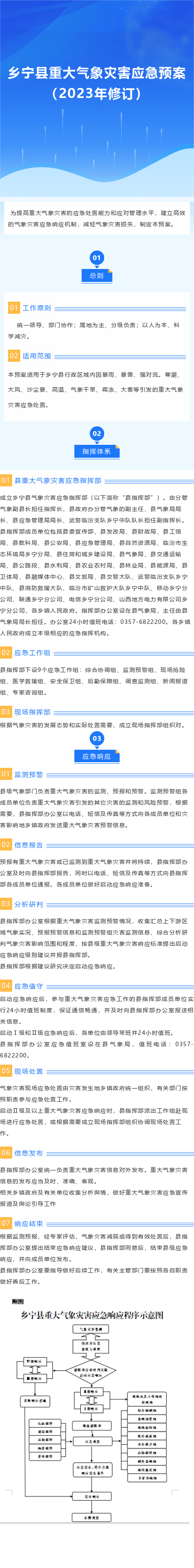Click the 监测预警 heading
194x1568 pixels.
[x=29, y=774]
